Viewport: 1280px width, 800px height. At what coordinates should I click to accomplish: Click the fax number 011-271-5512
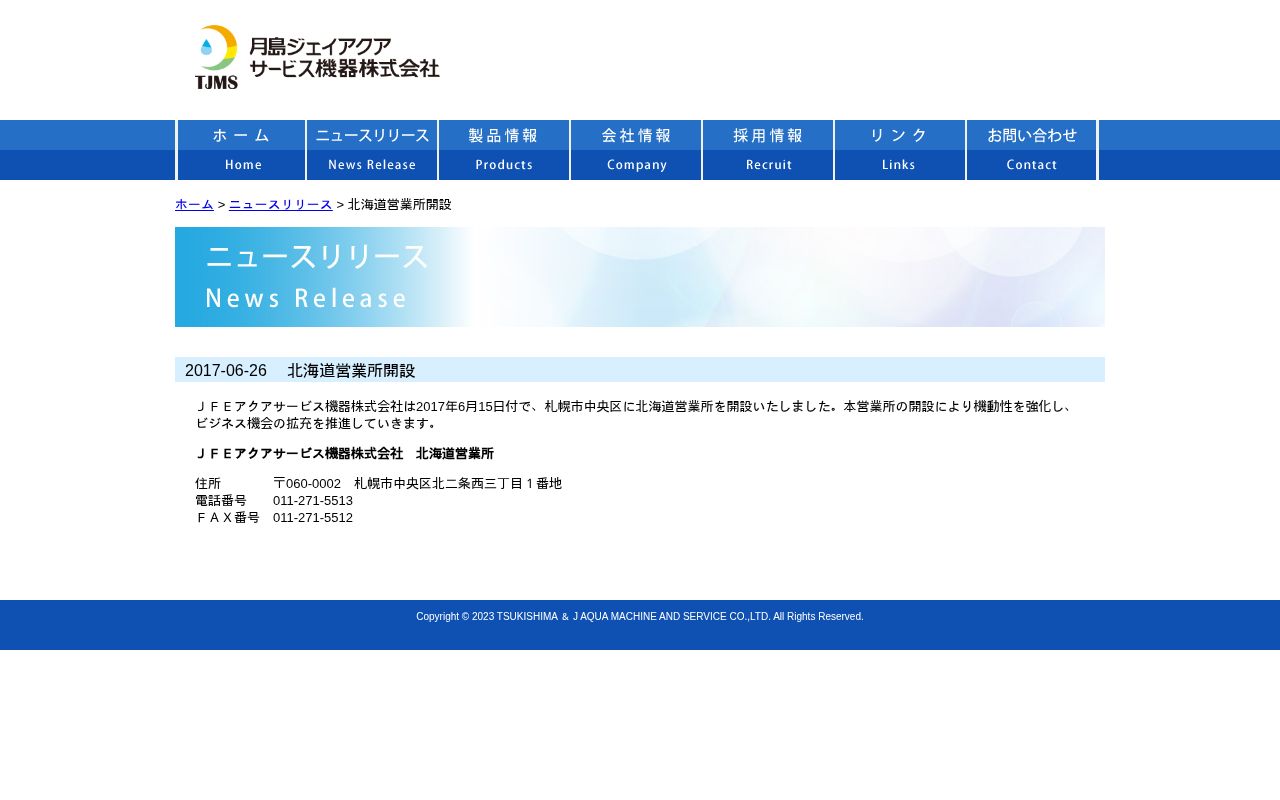tap(313, 517)
